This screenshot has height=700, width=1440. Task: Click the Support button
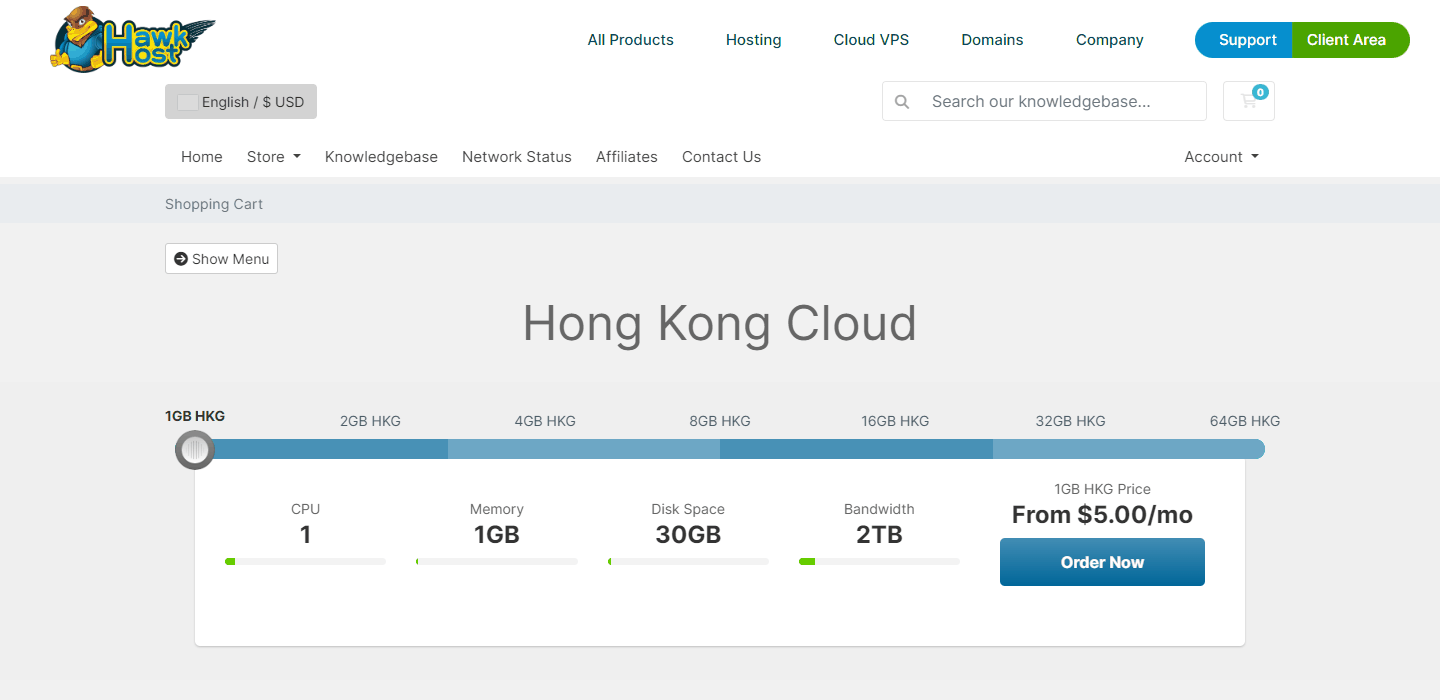(1244, 40)
